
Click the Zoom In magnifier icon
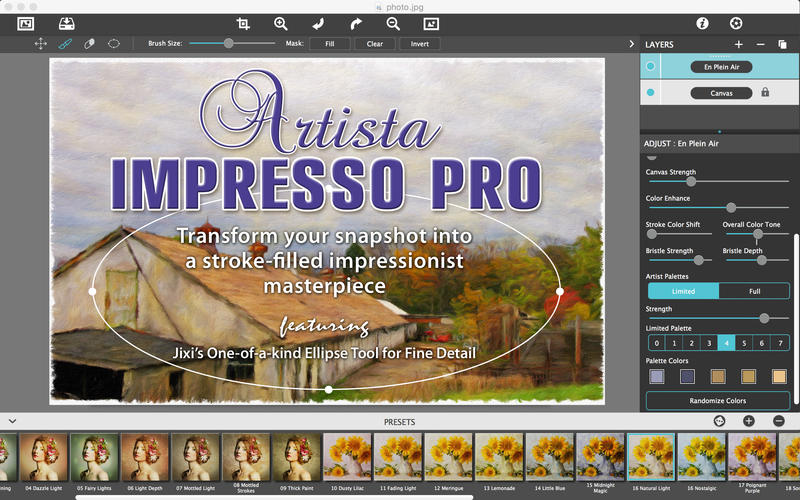[281, 23]
